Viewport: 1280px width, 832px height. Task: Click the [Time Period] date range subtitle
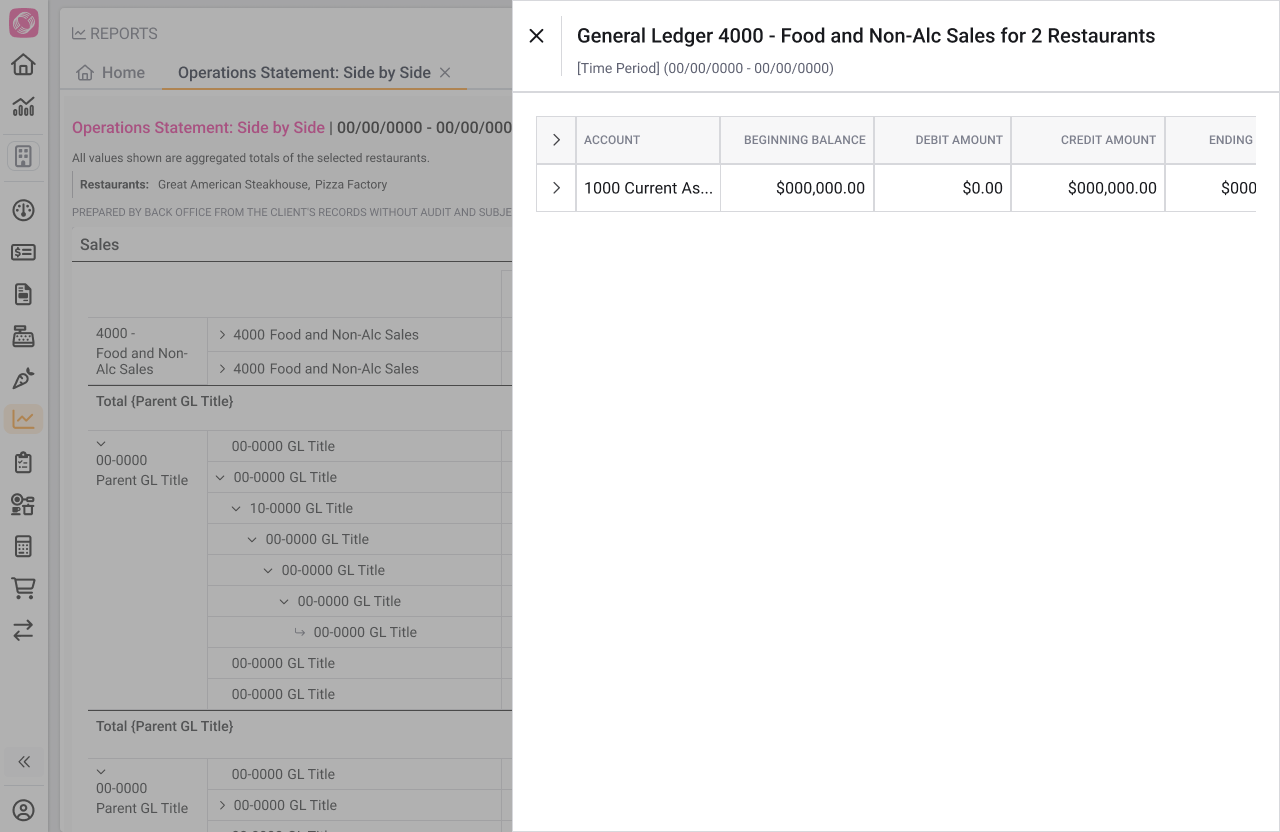(705, 68)
